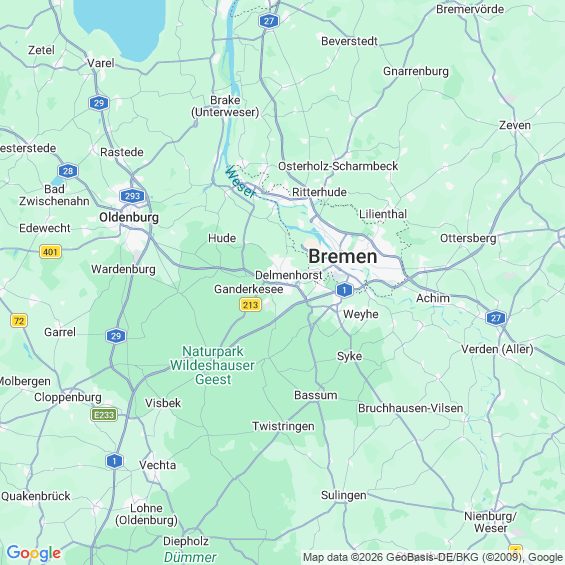
Task: Click the green E233 road shield
Action: coord(104,415)
